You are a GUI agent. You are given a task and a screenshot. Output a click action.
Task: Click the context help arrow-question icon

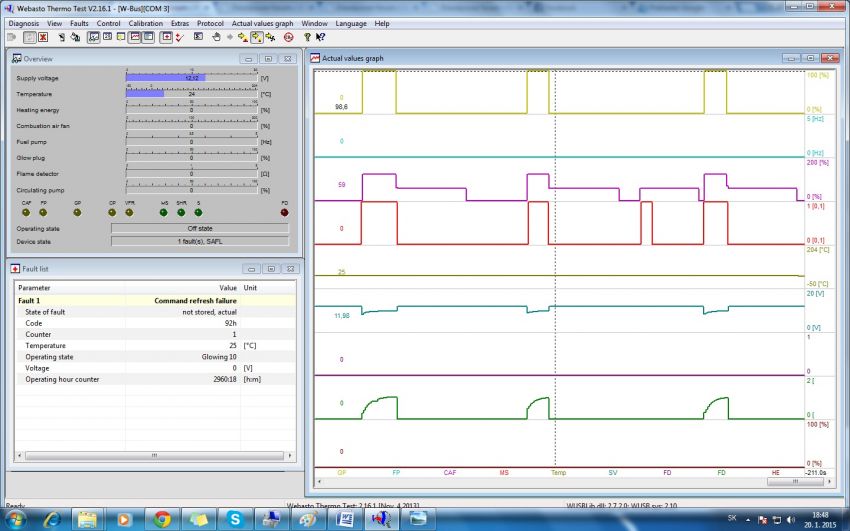(x=320, y=37)
